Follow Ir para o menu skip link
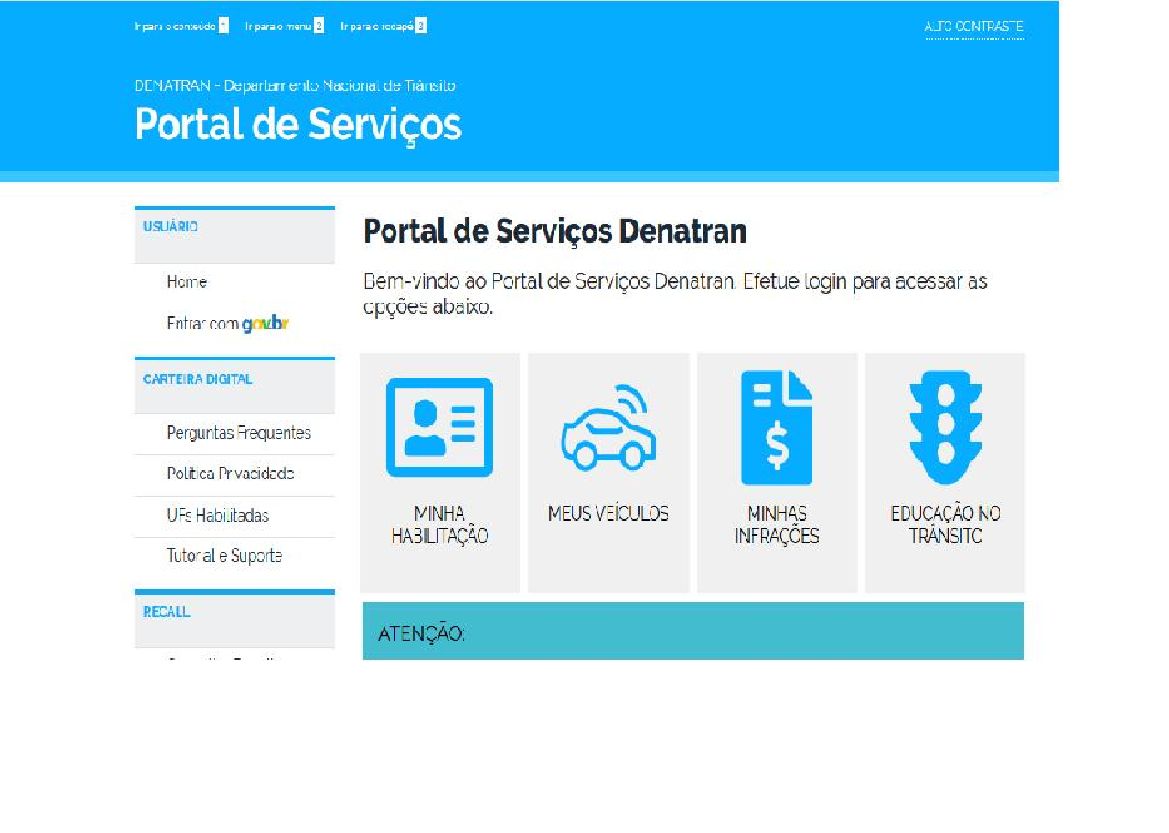This screenshot has height=833, width=1169. 284,26
